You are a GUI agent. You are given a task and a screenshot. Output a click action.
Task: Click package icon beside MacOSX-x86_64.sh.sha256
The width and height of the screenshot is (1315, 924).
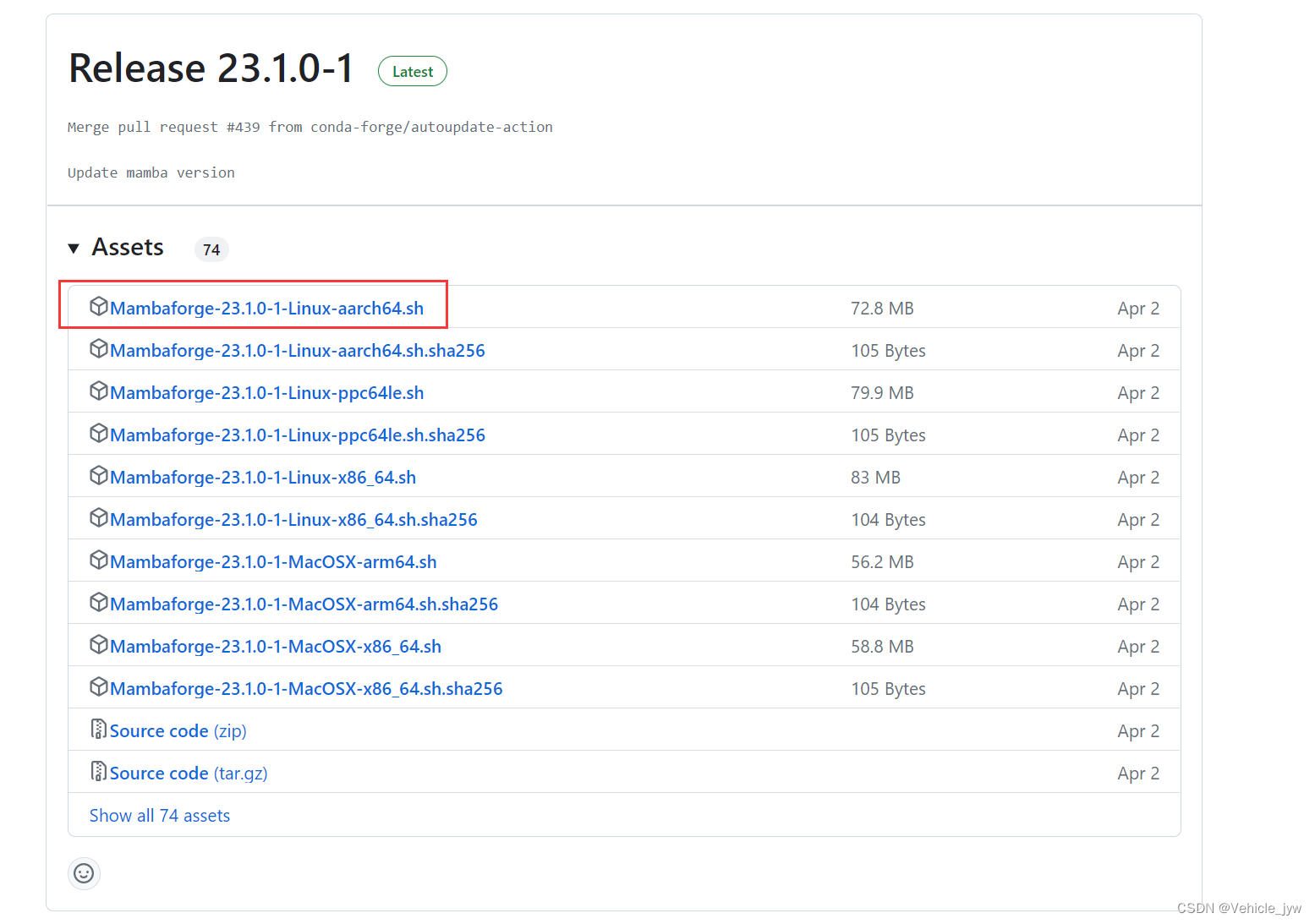(x=99, y=686)
